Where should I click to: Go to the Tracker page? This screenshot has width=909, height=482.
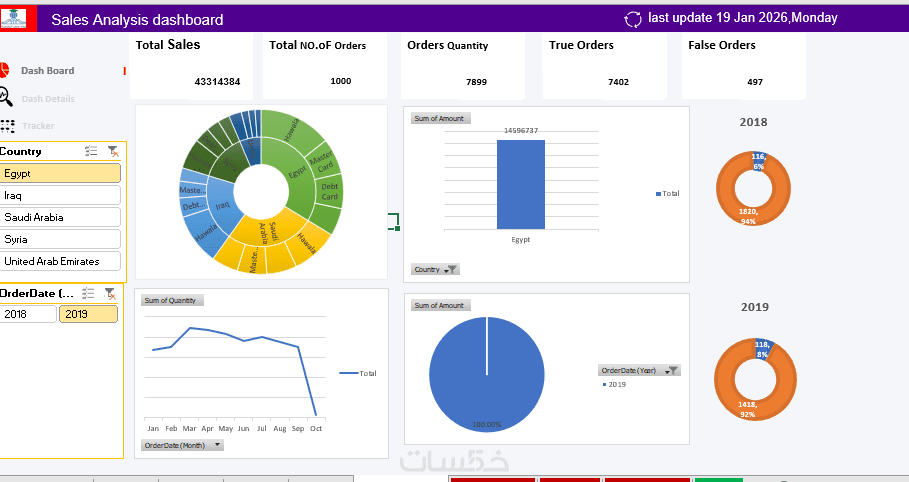click(38, 126)
